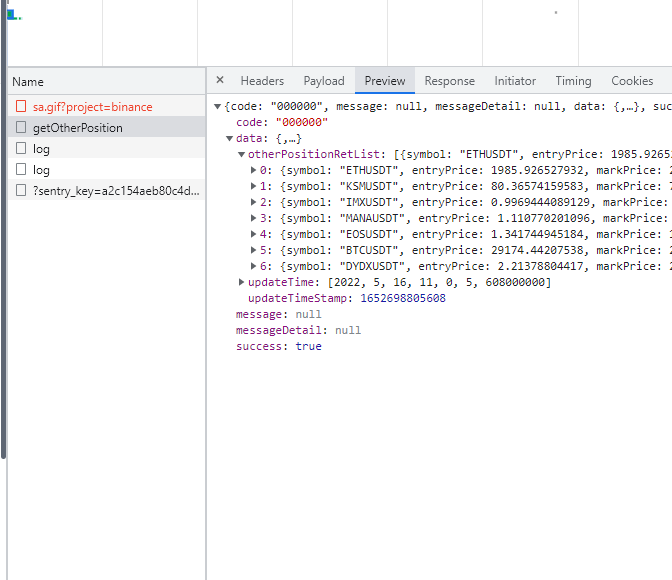Collapse the data object
672x580 pixels.
point(230,138)
